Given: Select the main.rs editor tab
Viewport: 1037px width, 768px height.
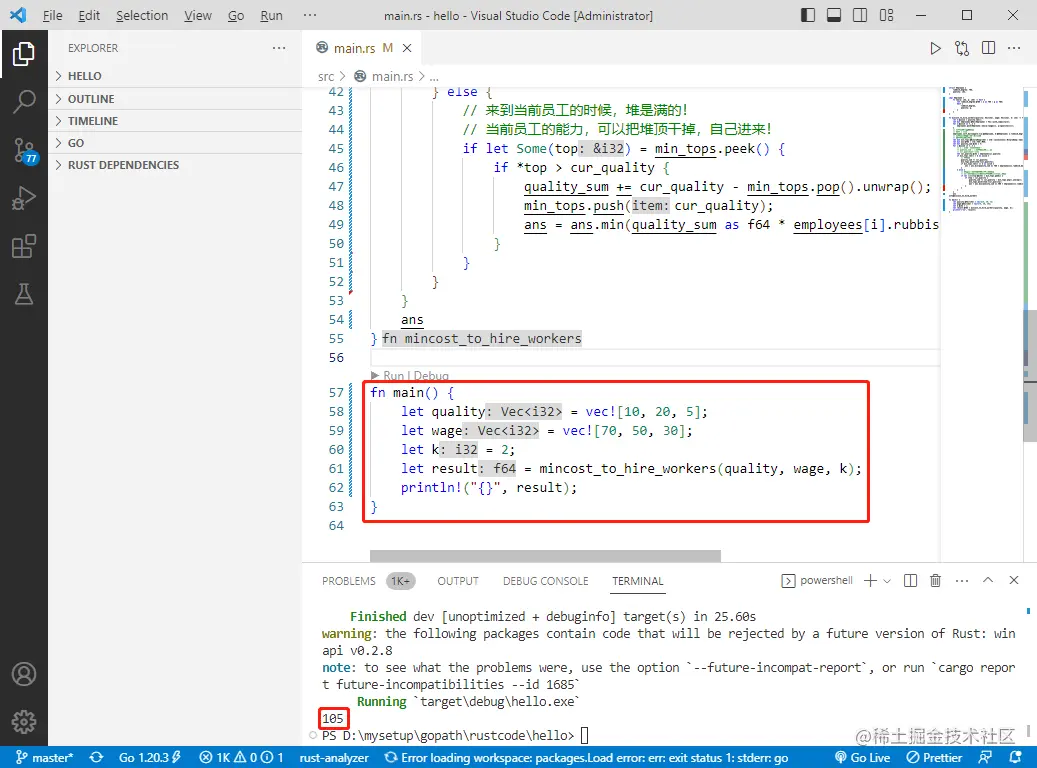Looking at the screenshot, I should [364, 48].
